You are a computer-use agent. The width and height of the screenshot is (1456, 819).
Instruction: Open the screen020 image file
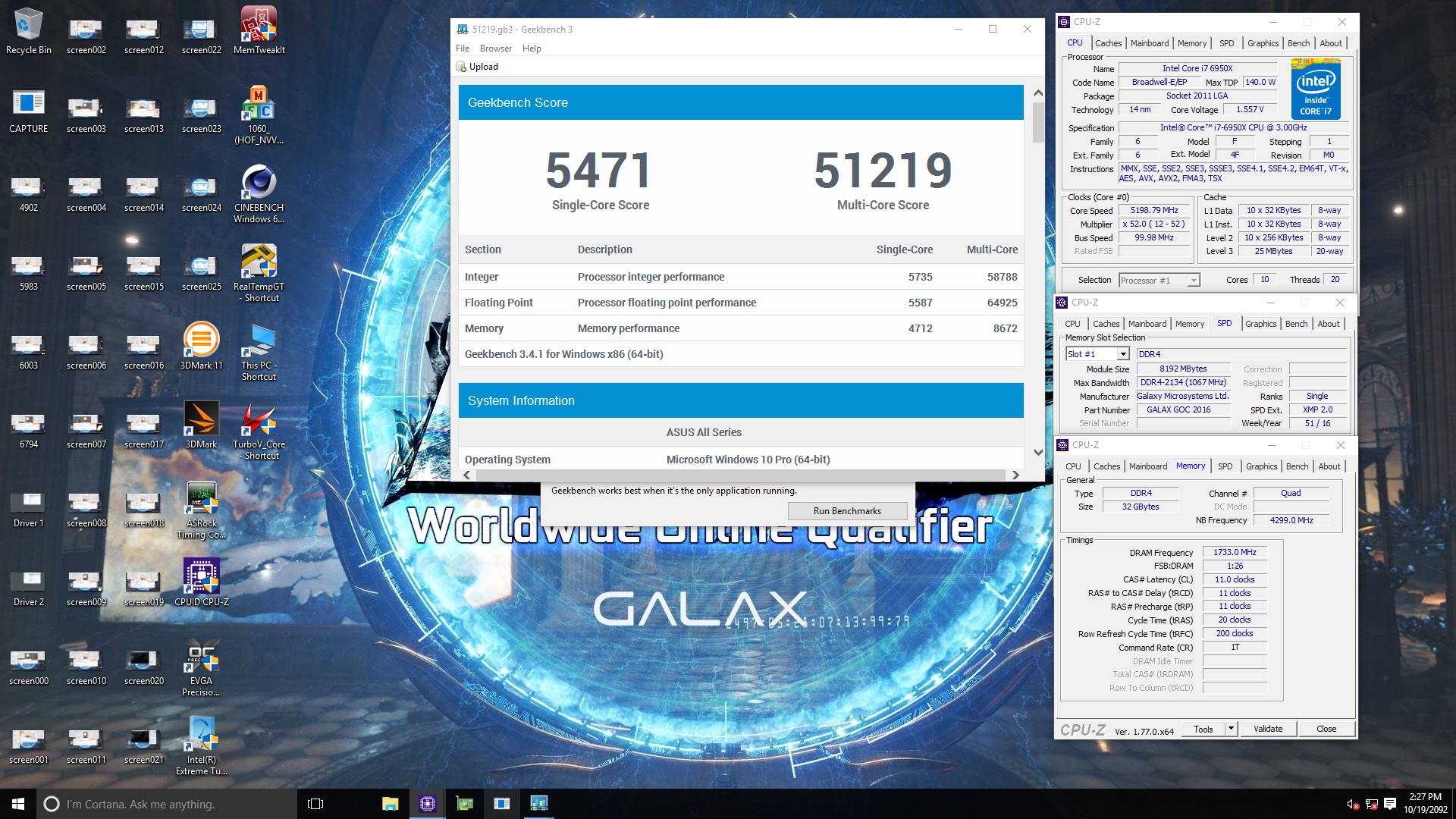point(143,667)
